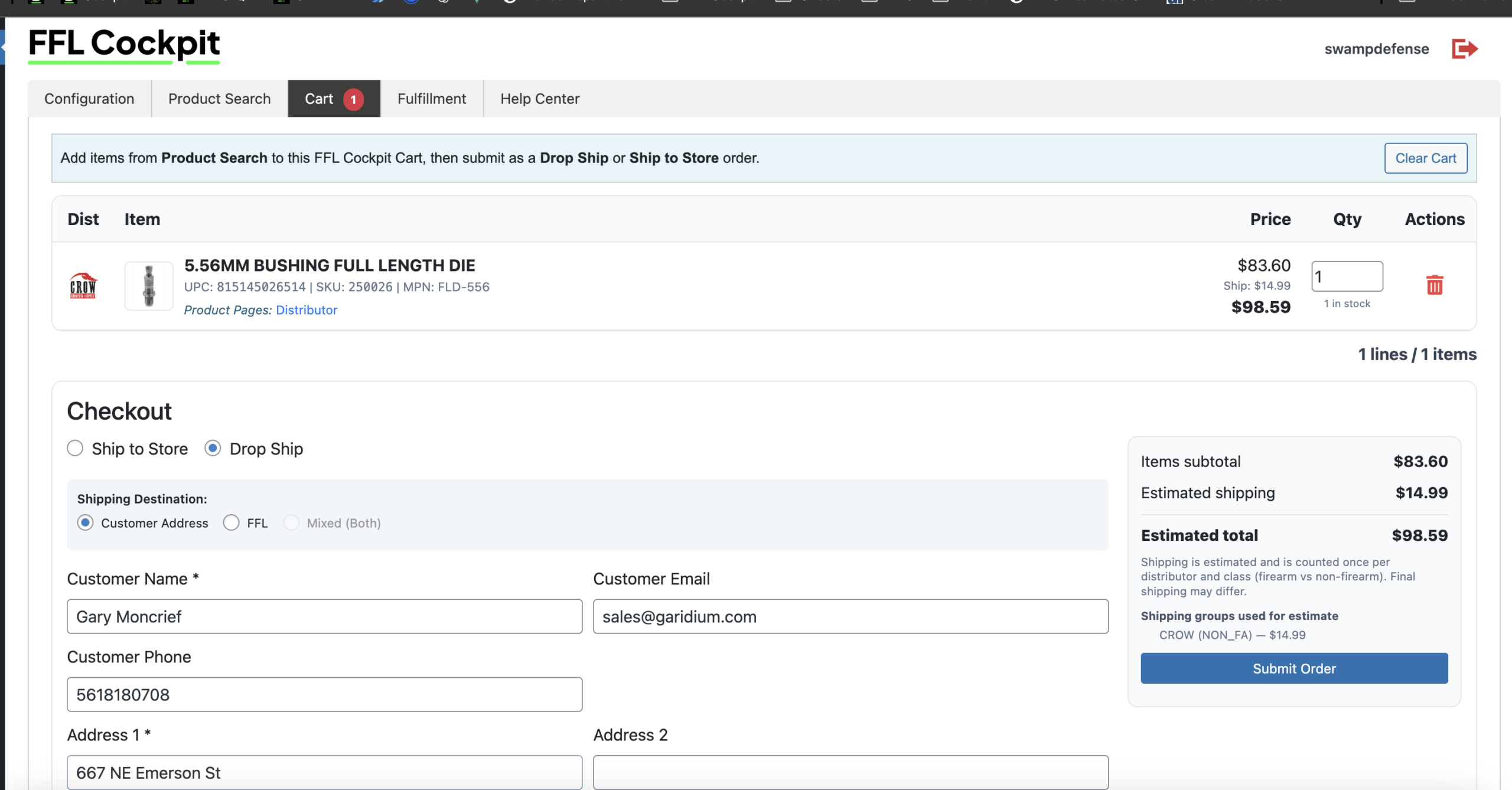
Task: Open the Configuration tab
Action: click(89, 99)
